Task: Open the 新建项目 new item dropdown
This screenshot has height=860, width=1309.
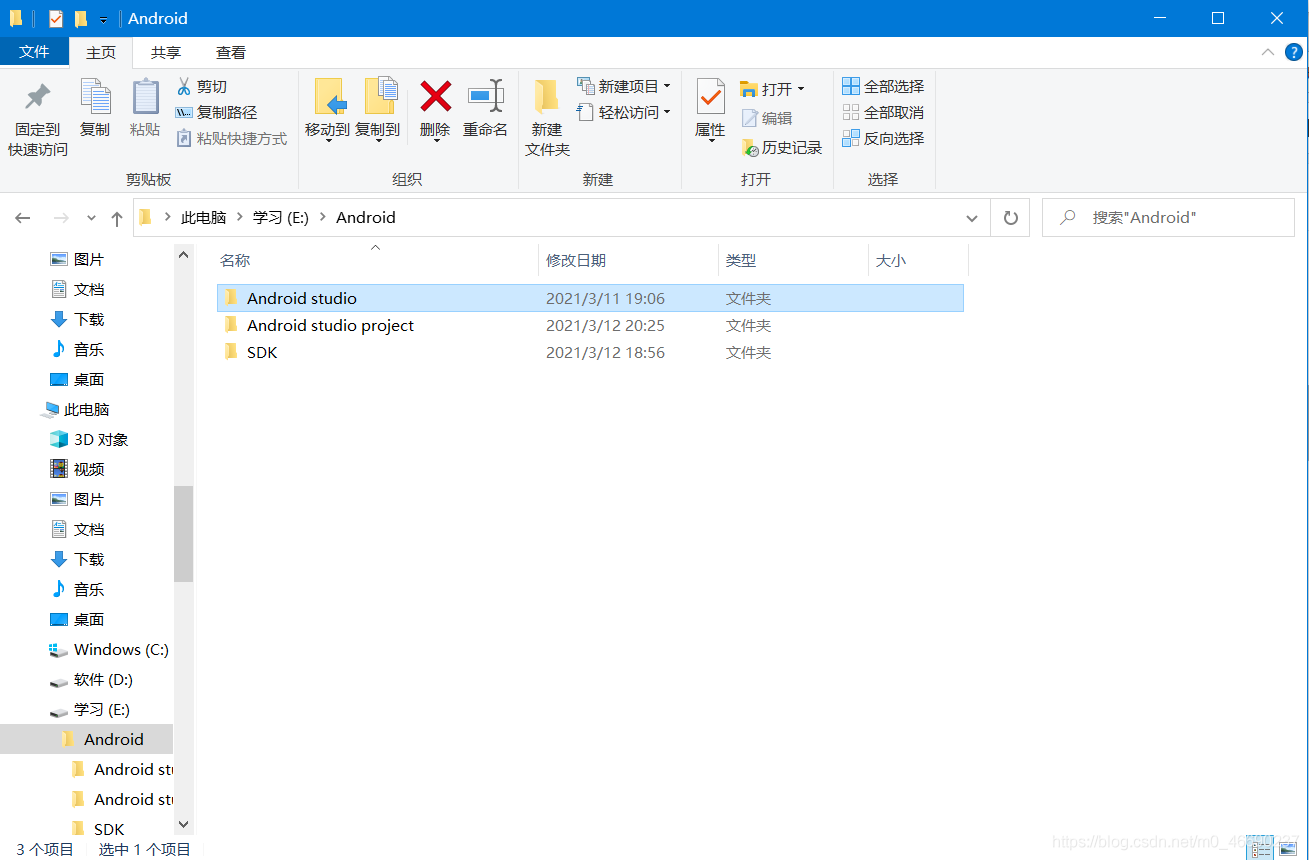Action: [667, 87]
